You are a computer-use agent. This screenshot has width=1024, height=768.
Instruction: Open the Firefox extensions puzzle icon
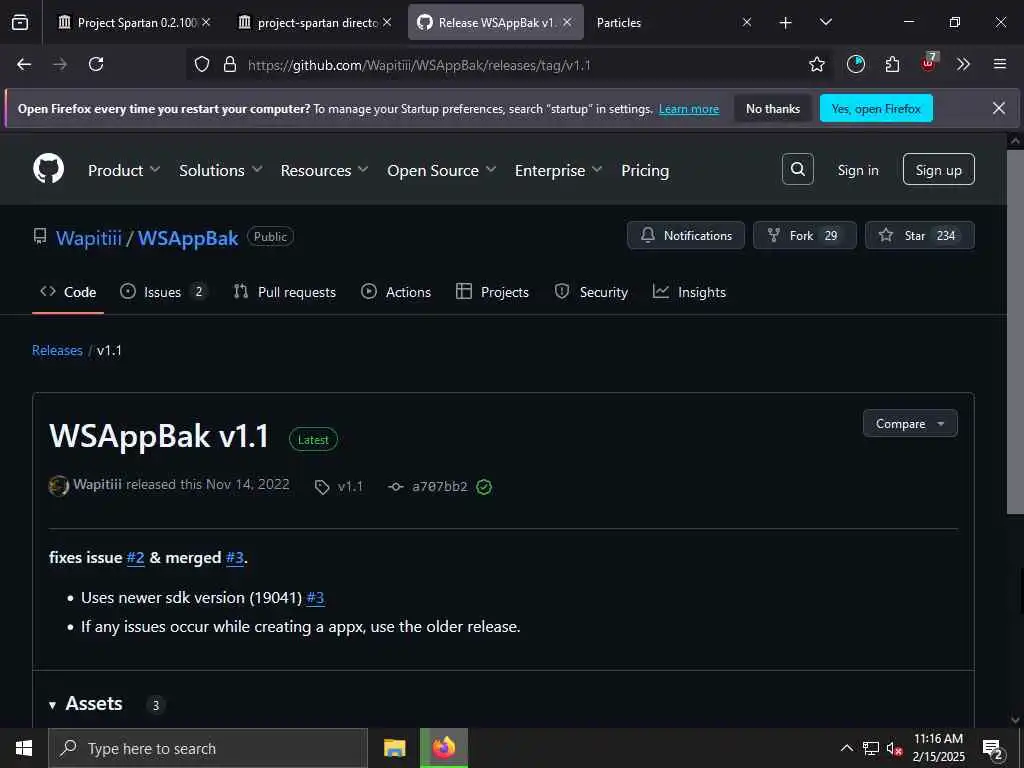pos(892,64)
